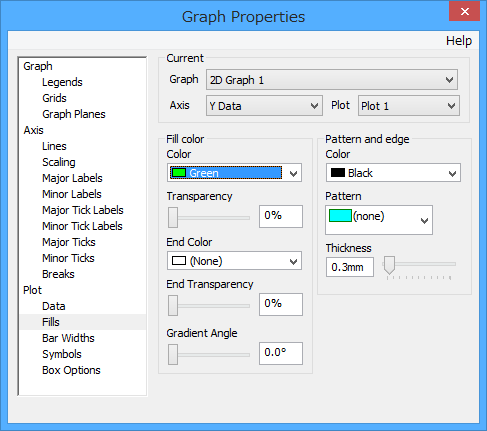Open the Pattern (none) dropdown

coord(379,220)
